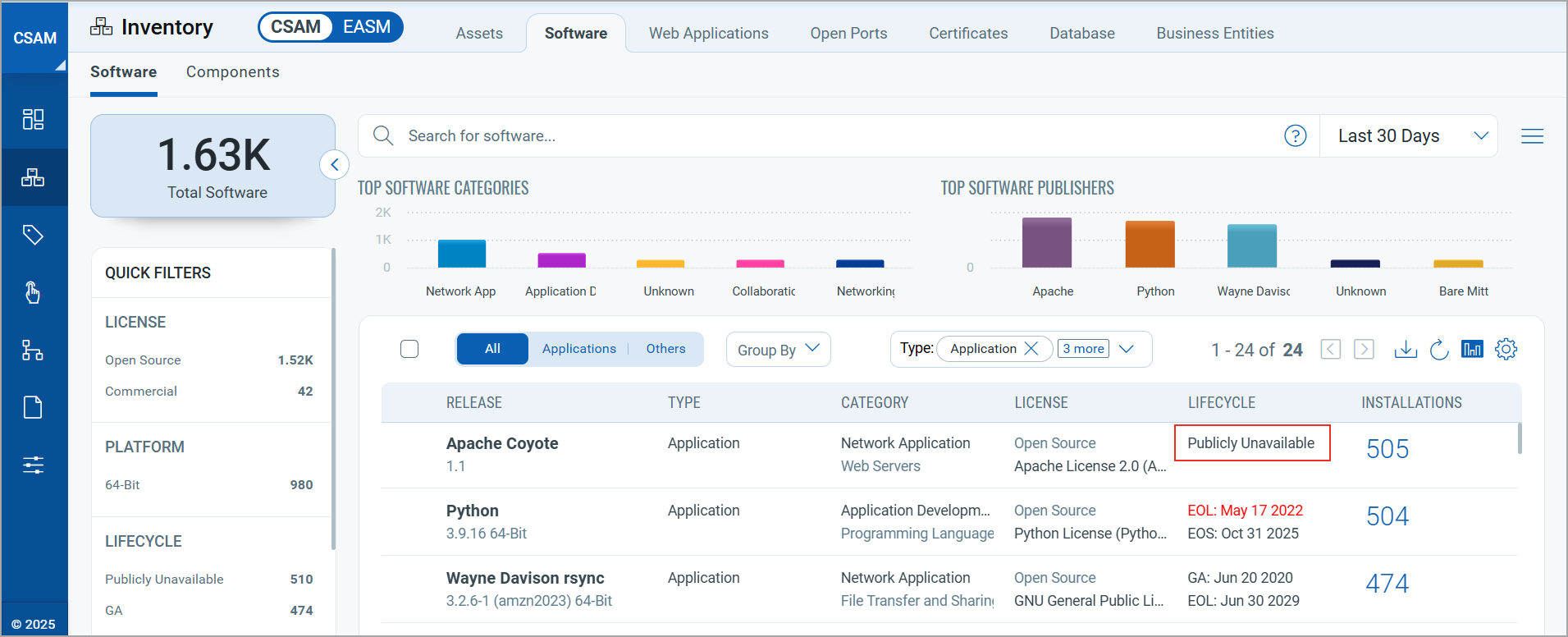Select the Software sub-tab
This screenshot has width=1568, height=637.
123,72
